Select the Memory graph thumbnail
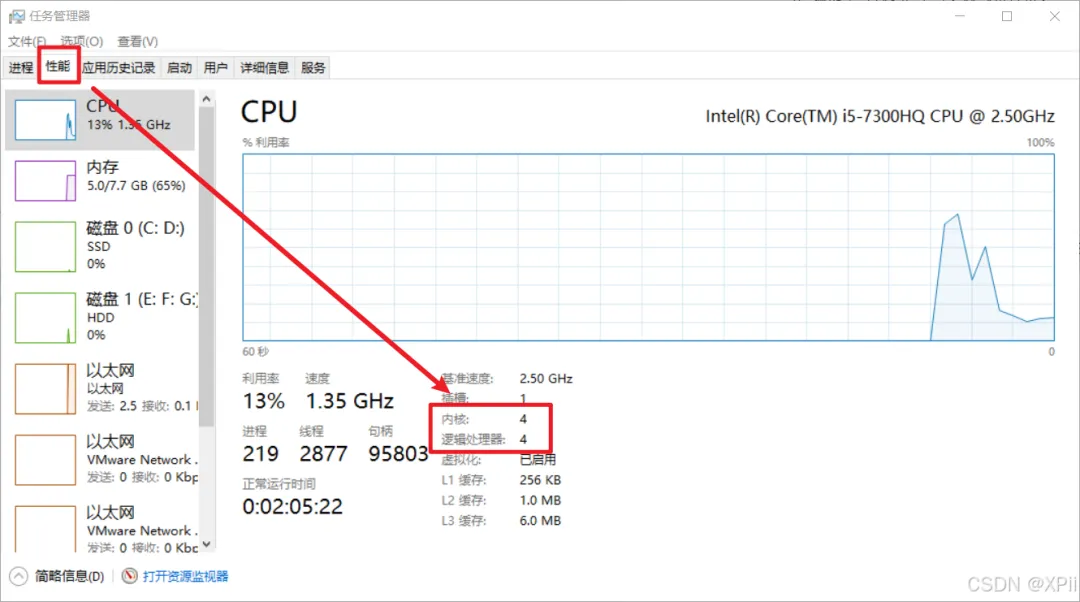Image resolution: width=1080 pixels, height=602 pixels. coord(45,180)
